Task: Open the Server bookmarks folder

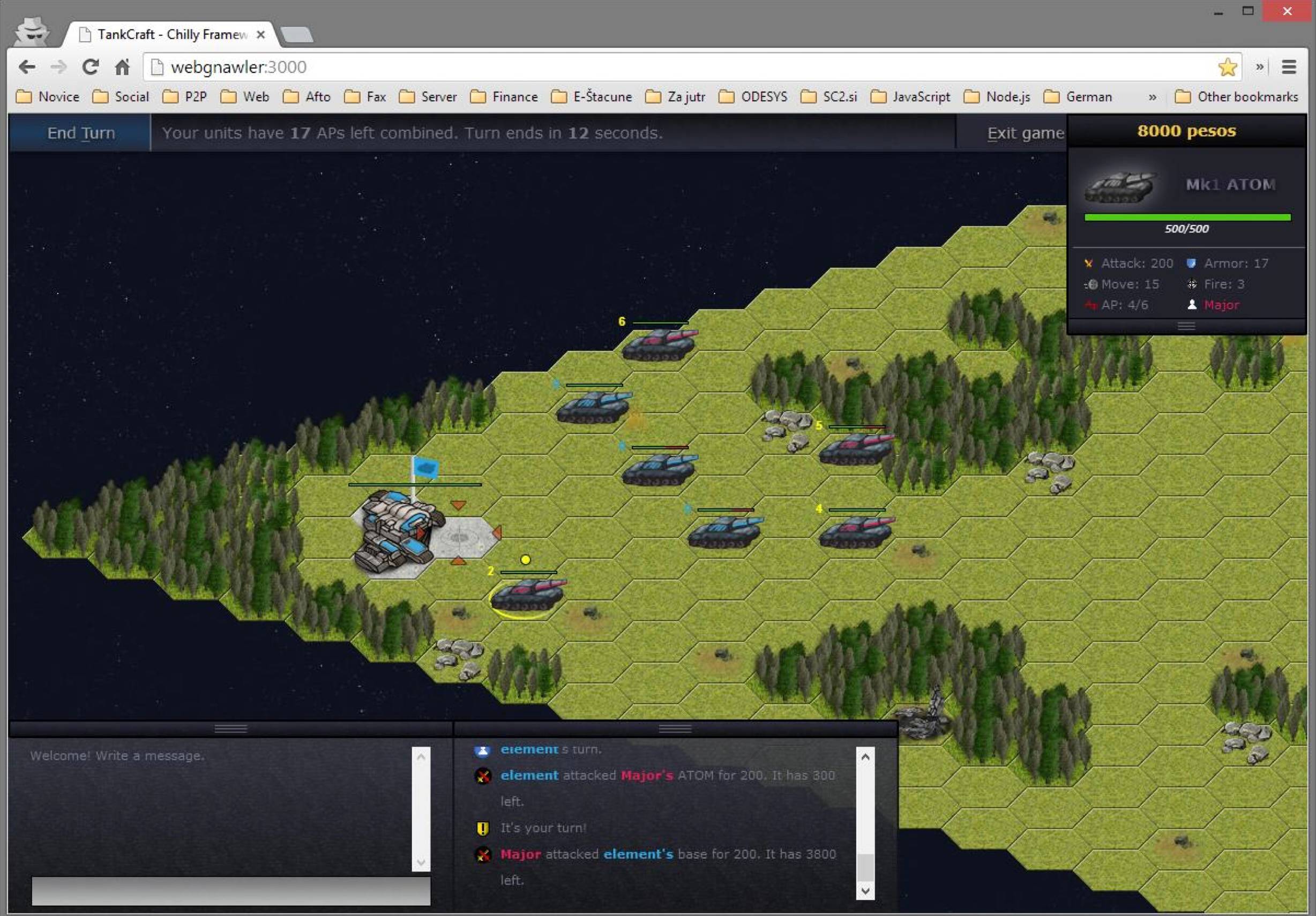Action: tap(428, 97)
